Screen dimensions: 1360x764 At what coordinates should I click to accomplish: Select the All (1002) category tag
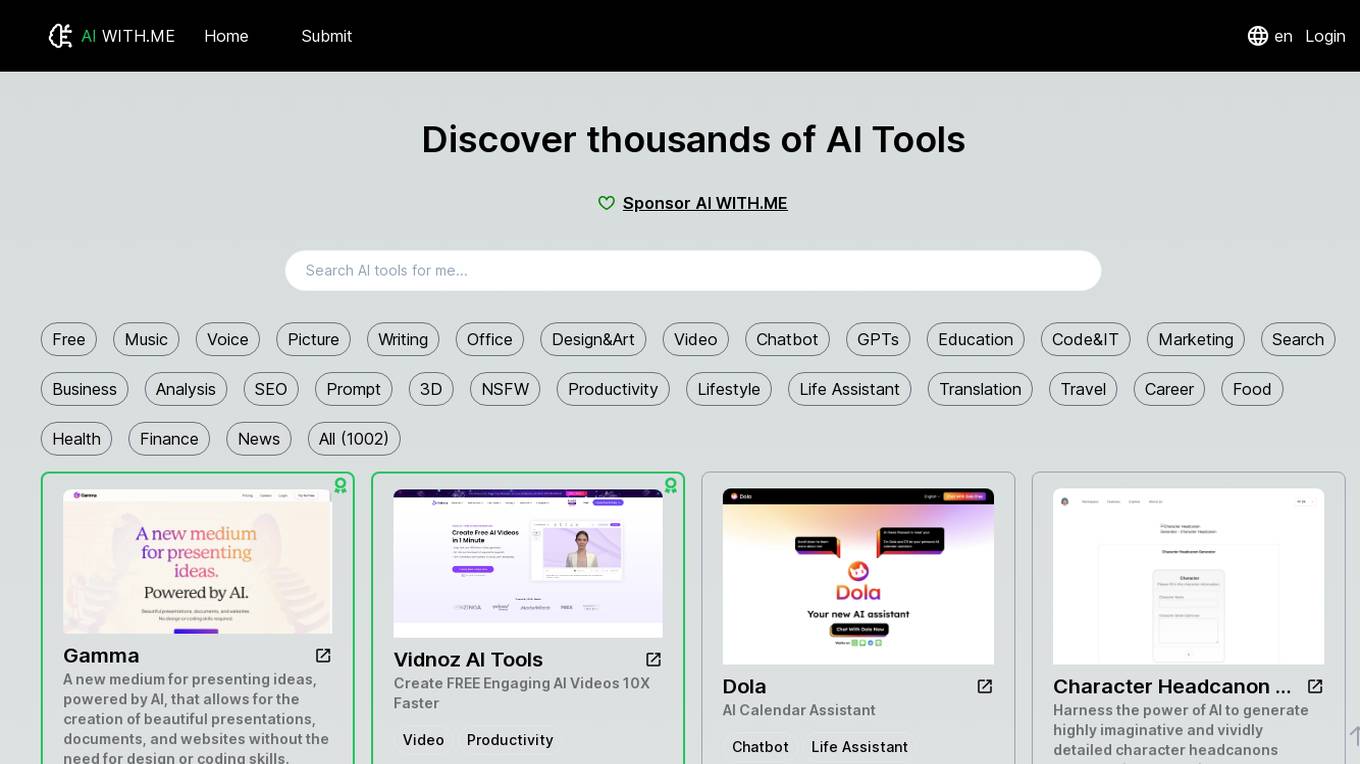(354, 439)
